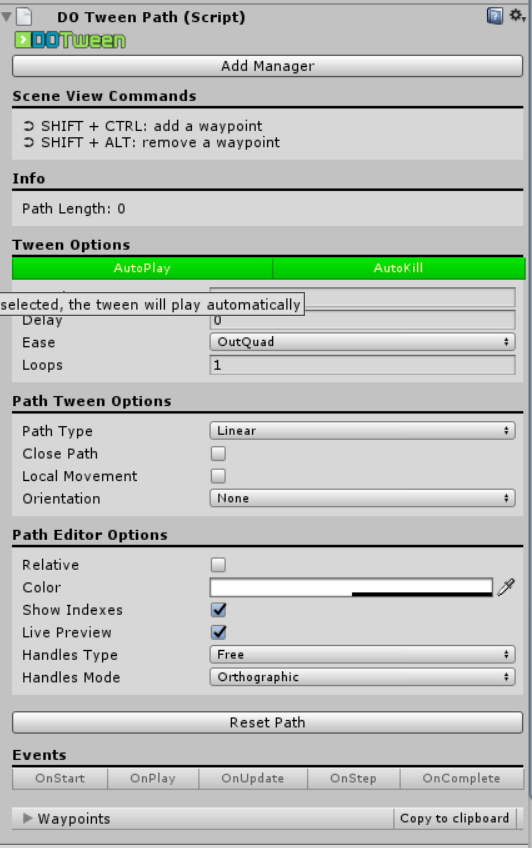The height and width of the screenshot is (848, 532).
Task: Select the OnComplete event tab
Action: (x=462, y=778)
